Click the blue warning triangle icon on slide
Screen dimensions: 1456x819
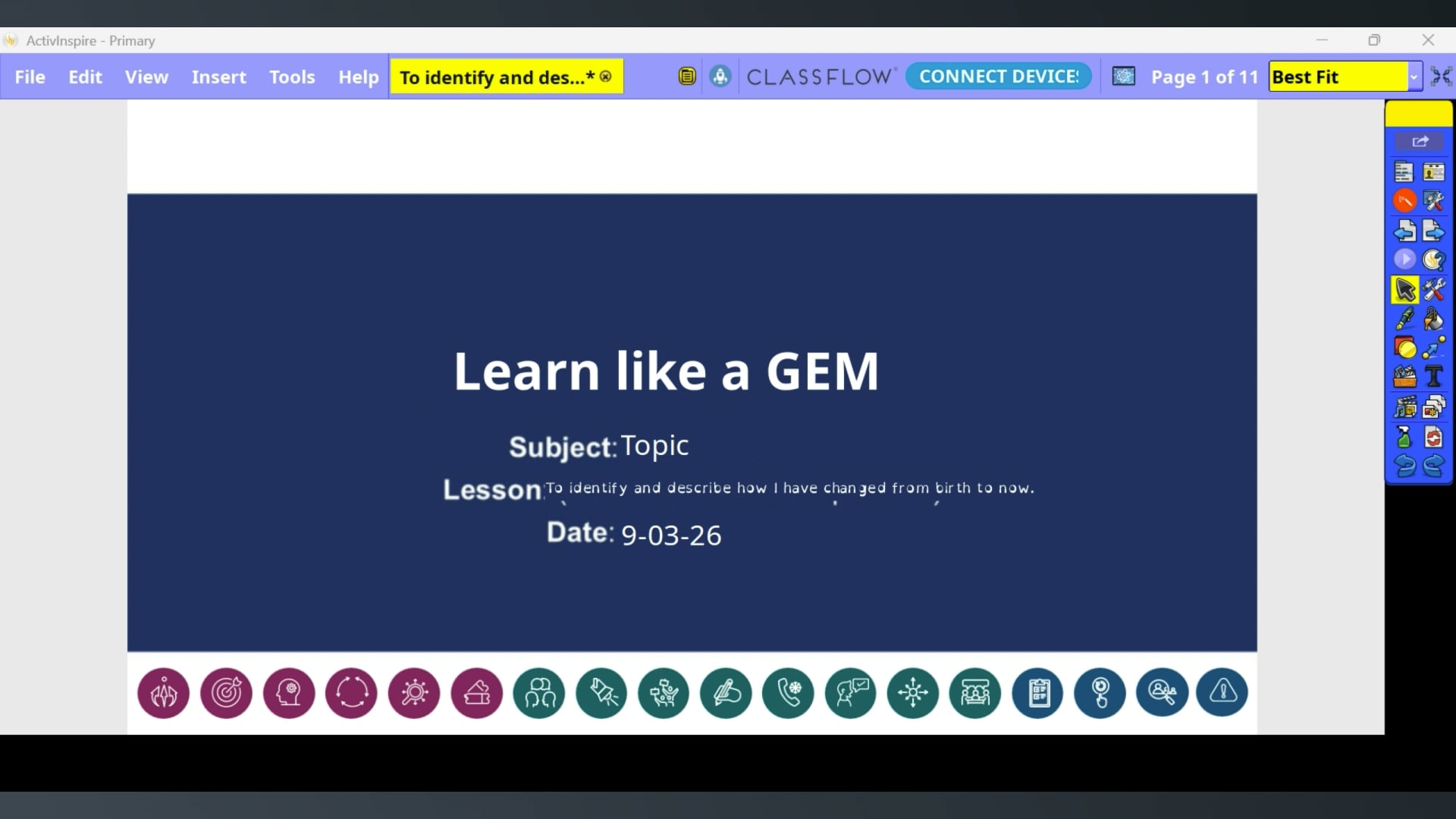point(1222,692)
